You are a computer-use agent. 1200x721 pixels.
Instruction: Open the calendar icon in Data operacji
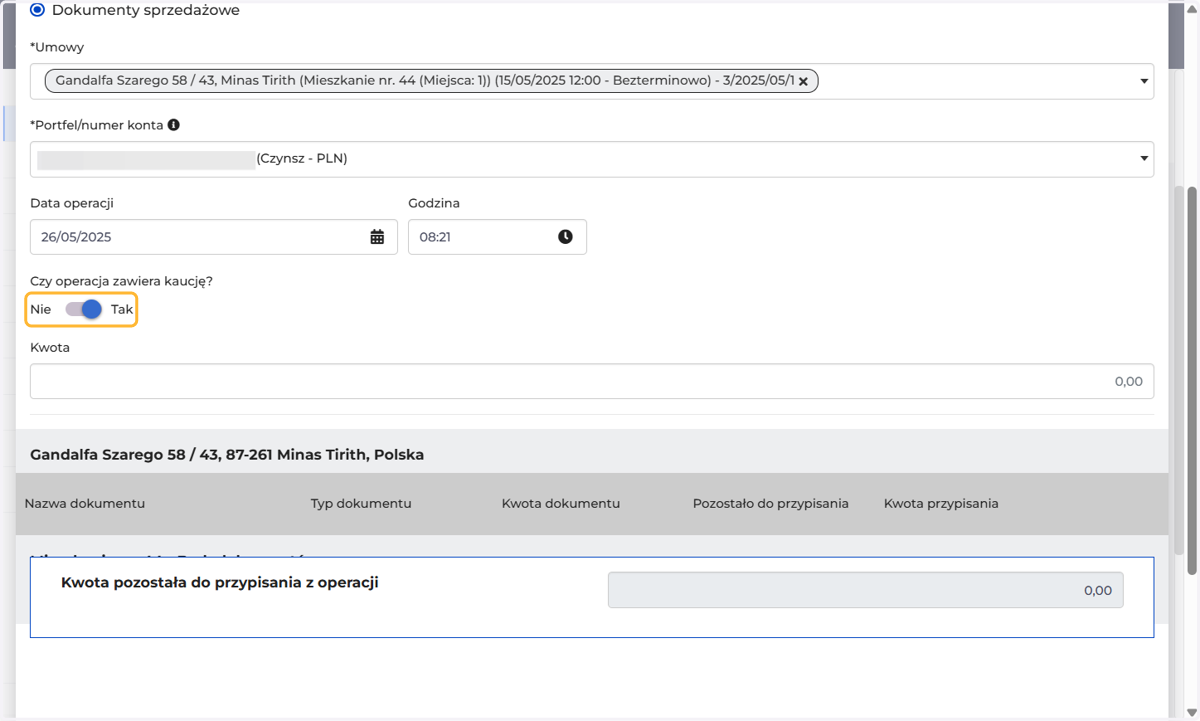(377, 237)
